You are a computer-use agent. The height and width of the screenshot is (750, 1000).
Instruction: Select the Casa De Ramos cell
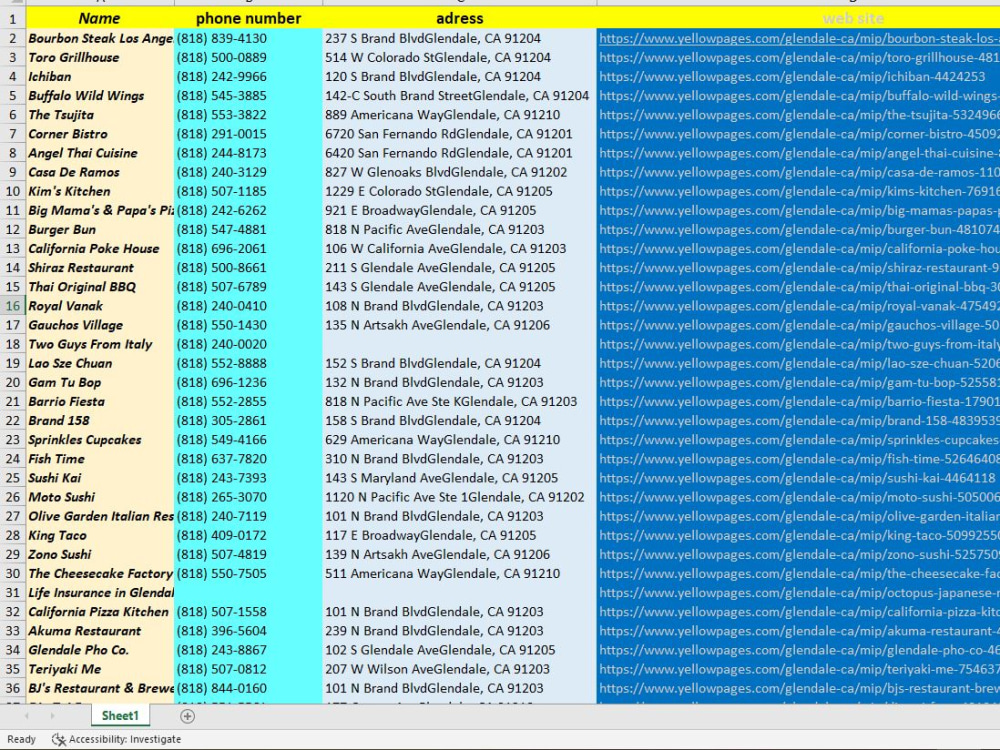coord(99,172)
